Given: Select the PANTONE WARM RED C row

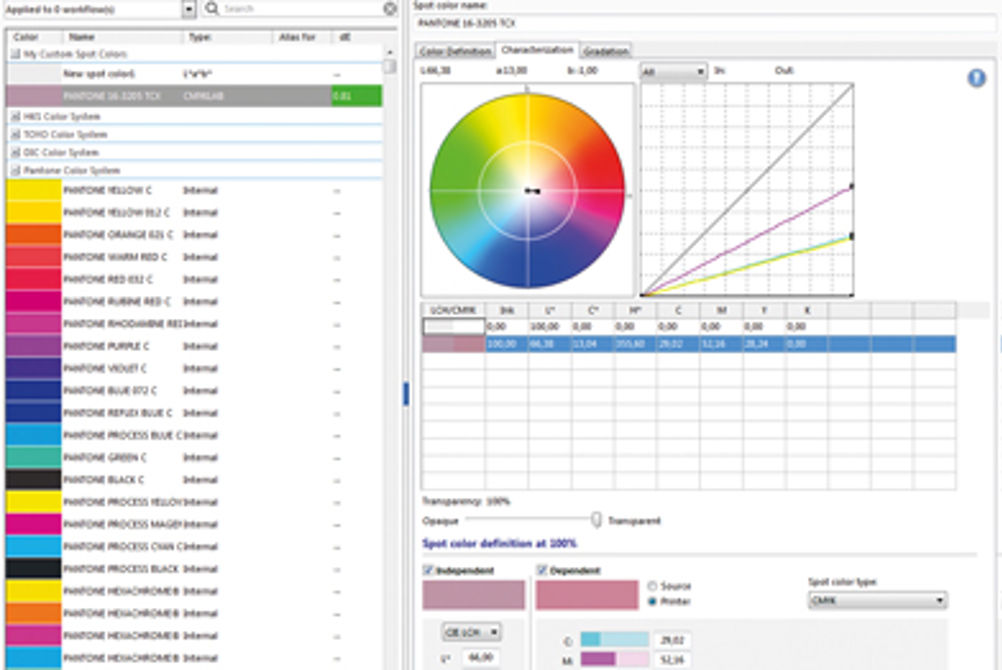Looking at the screenshot, I should click(x=194, y=257).
